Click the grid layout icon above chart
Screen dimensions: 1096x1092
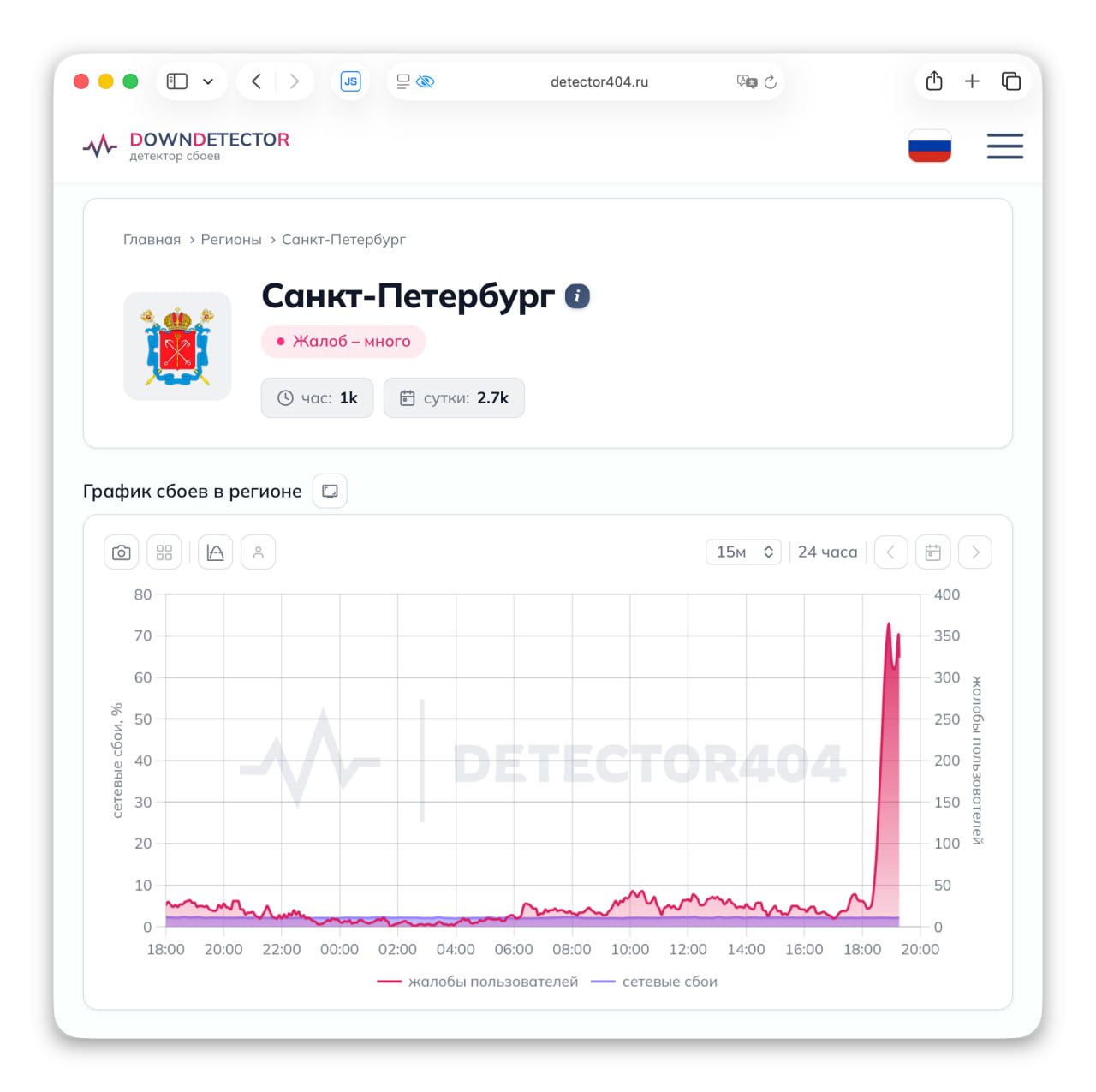[164, 552]
